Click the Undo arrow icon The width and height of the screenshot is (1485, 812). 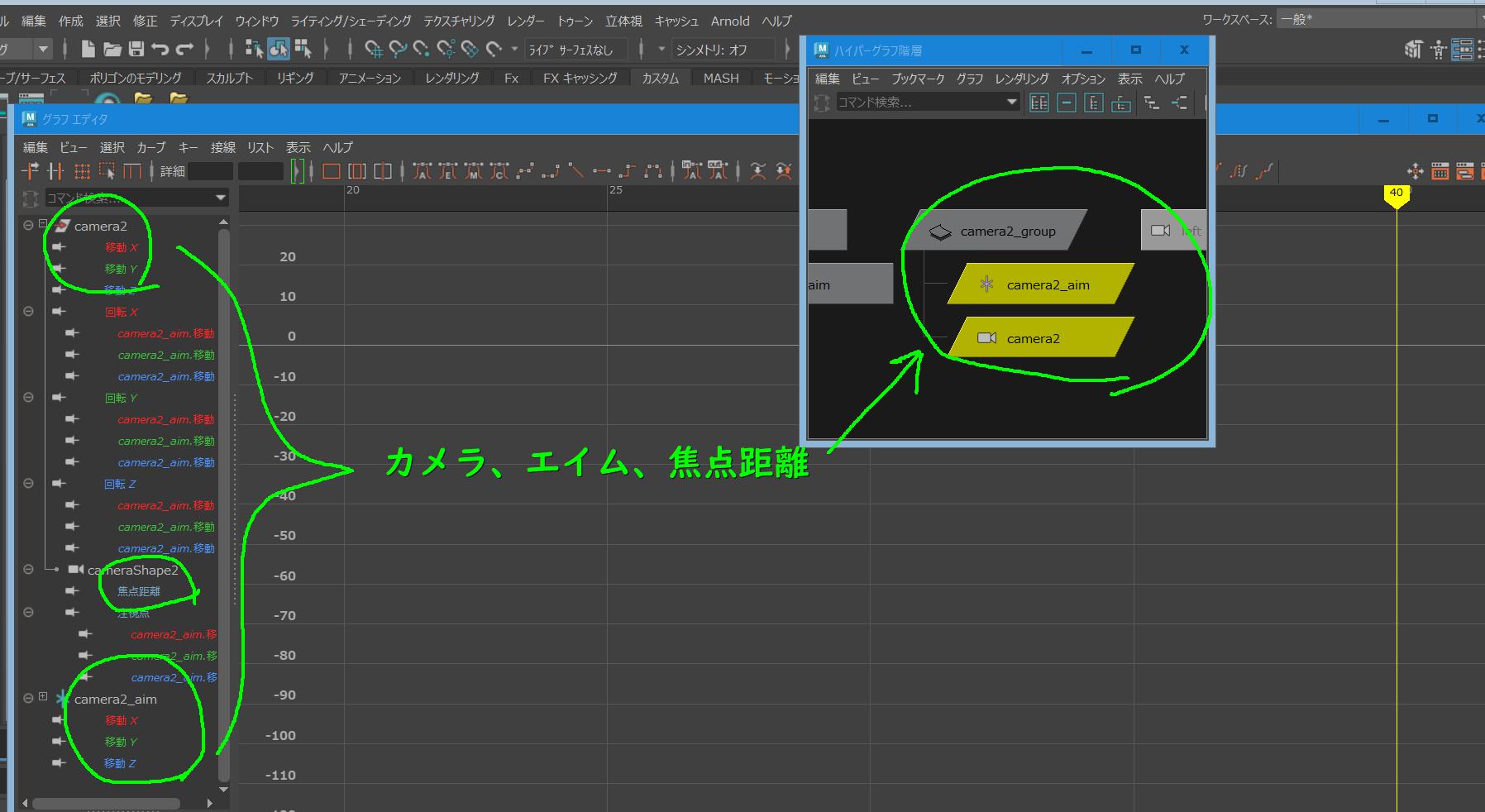click(x=160, y=50)
